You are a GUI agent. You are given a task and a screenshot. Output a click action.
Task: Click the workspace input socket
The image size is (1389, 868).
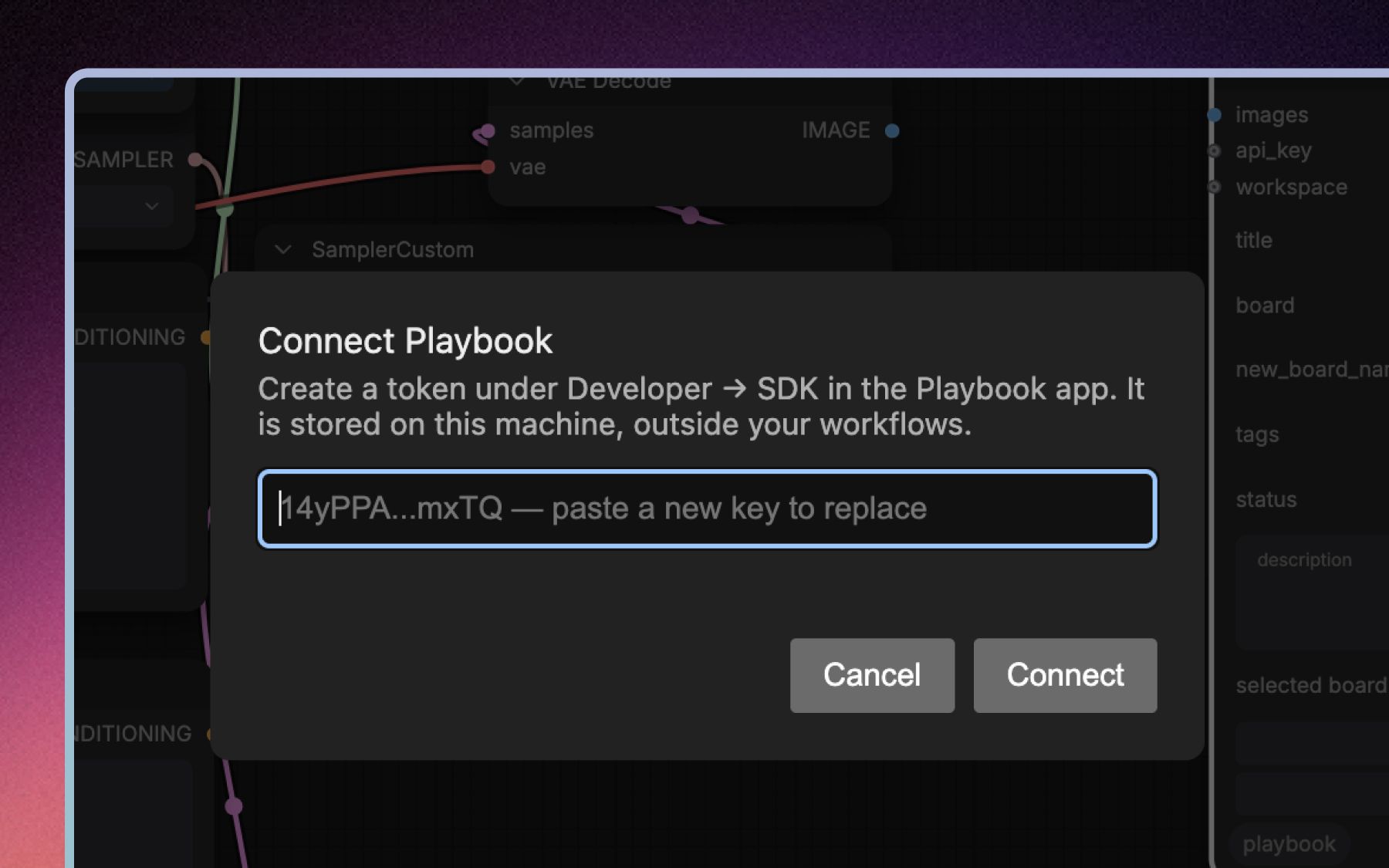[1215, 187]
